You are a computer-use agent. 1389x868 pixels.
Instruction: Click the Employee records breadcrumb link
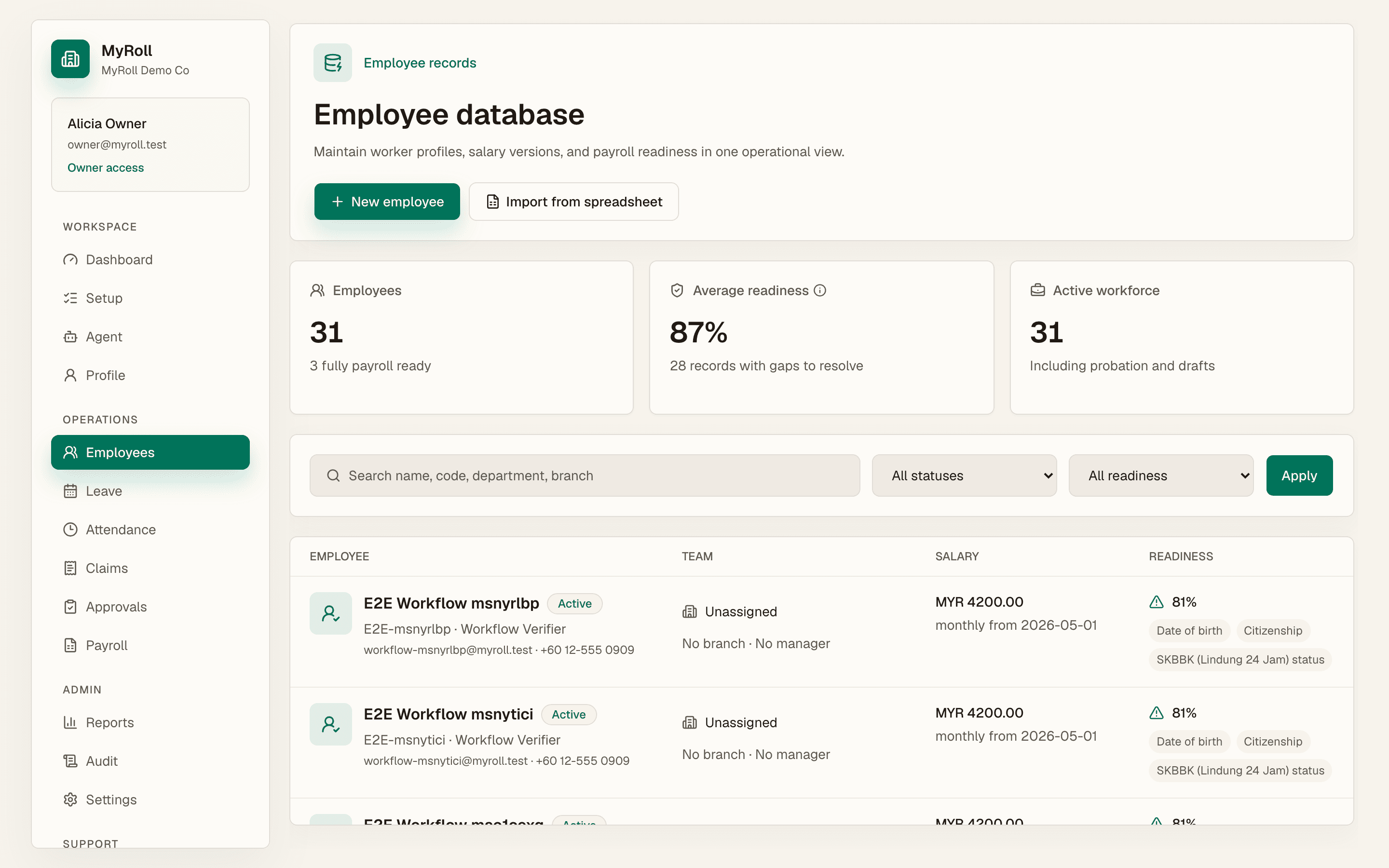pyautogui.click(x=420, y=63)
